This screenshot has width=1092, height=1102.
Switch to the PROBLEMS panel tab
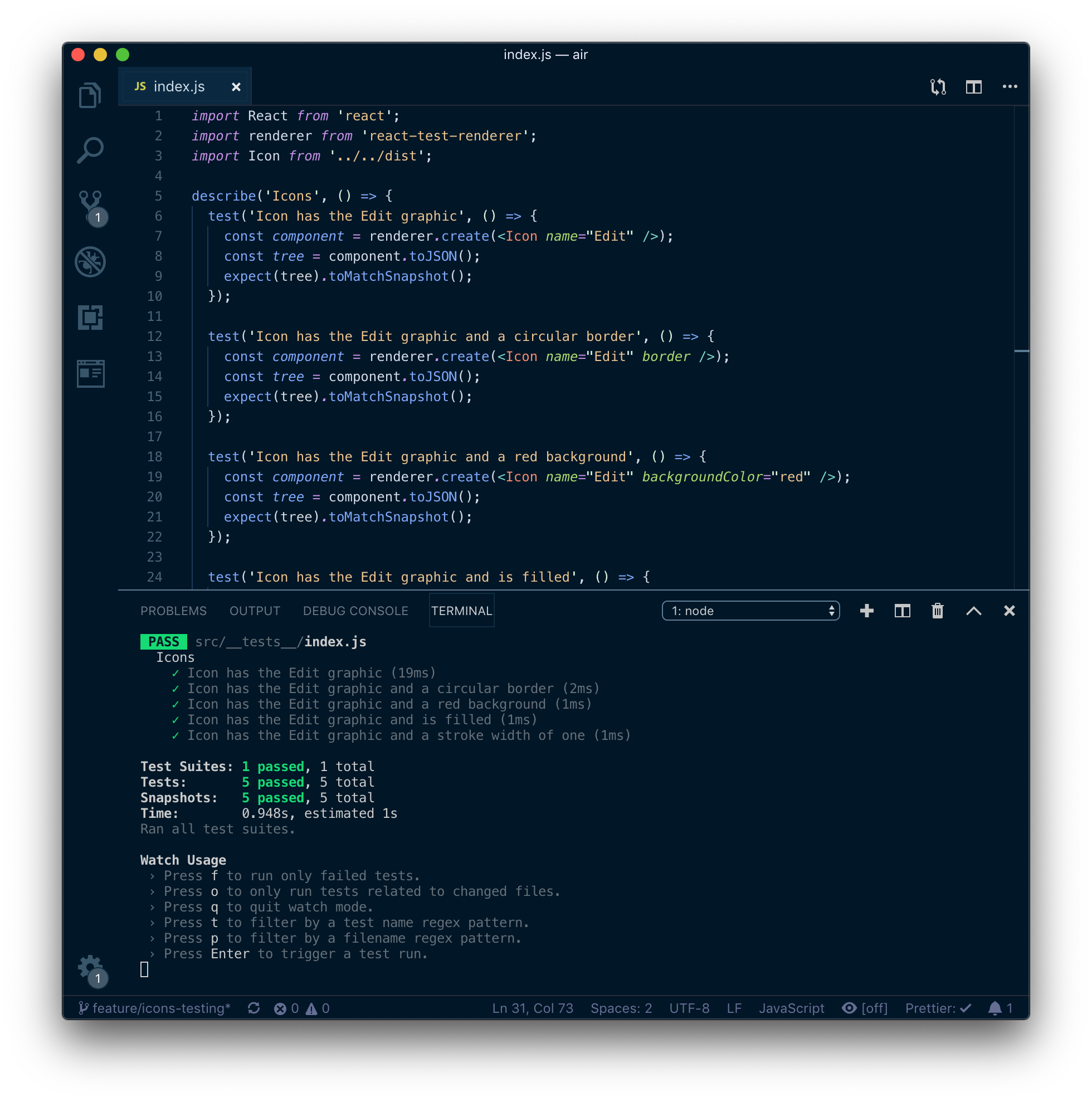pyautogui.click(x=173, y=611)
